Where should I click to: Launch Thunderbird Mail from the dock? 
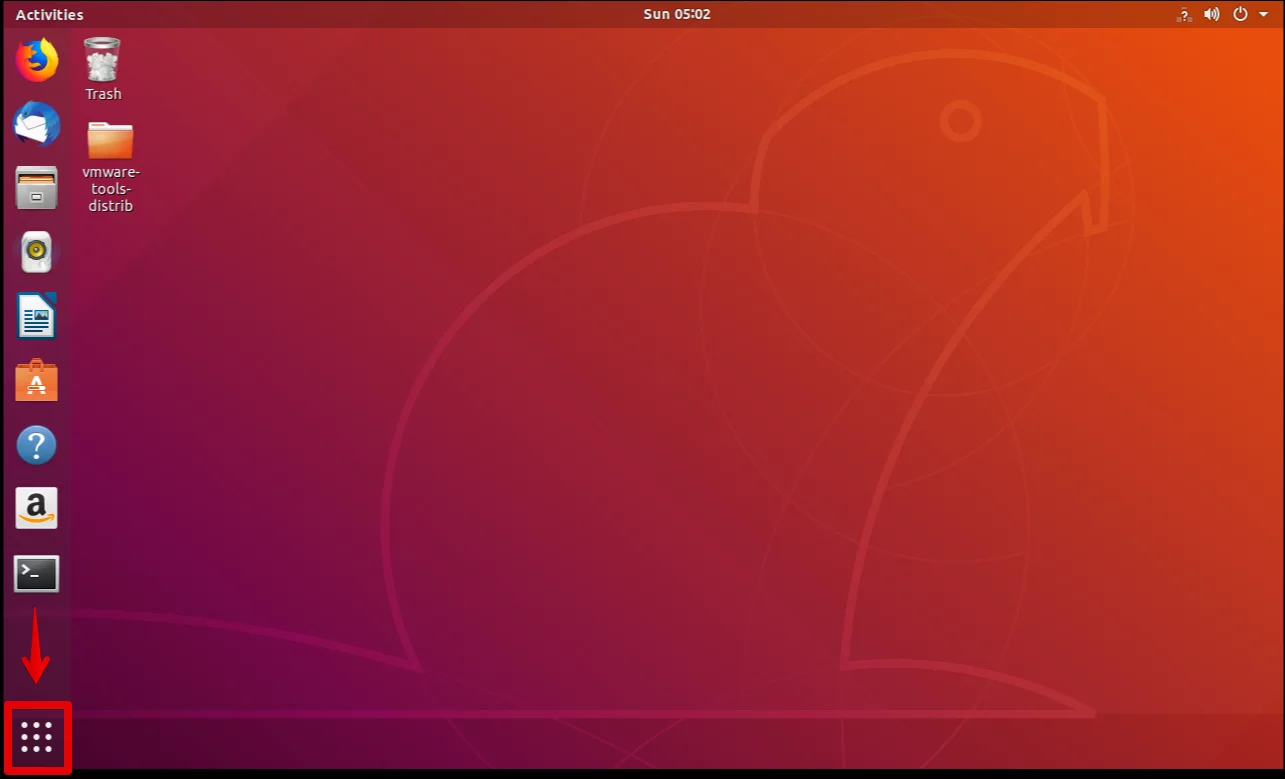click(37, 124)
